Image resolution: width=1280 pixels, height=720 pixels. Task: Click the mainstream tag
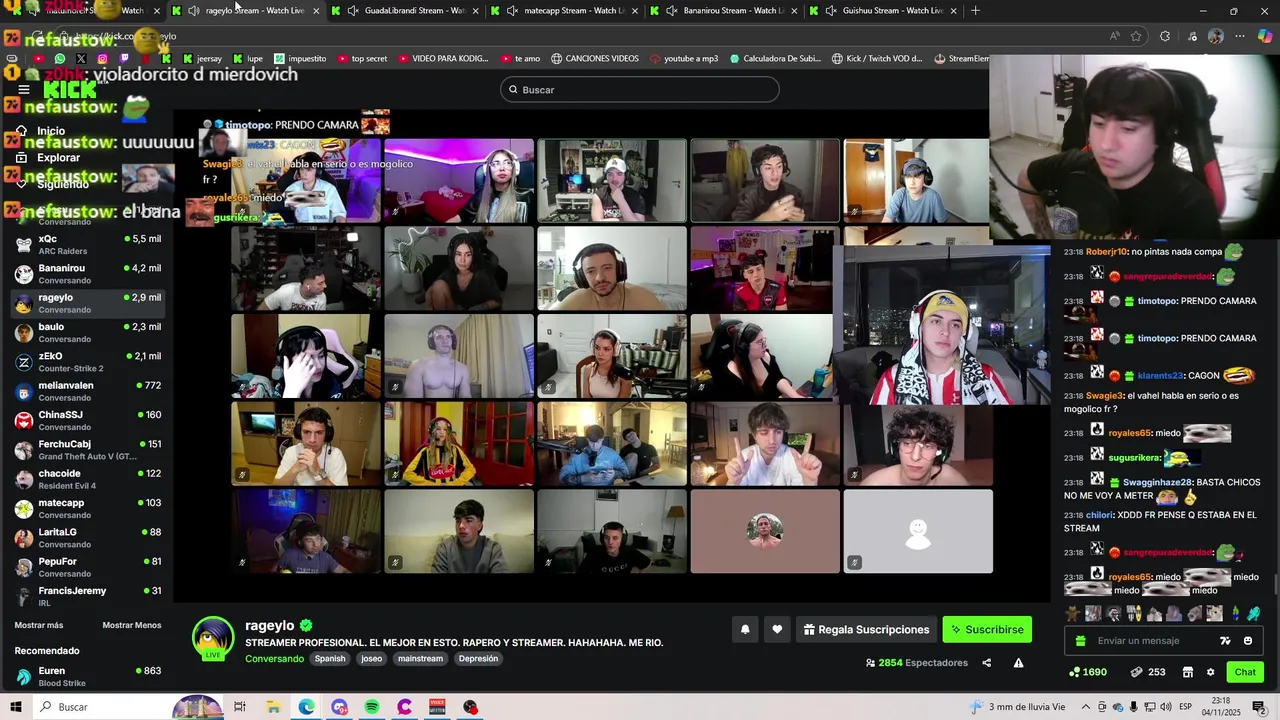pyautogui.click(x=420, y=659)
